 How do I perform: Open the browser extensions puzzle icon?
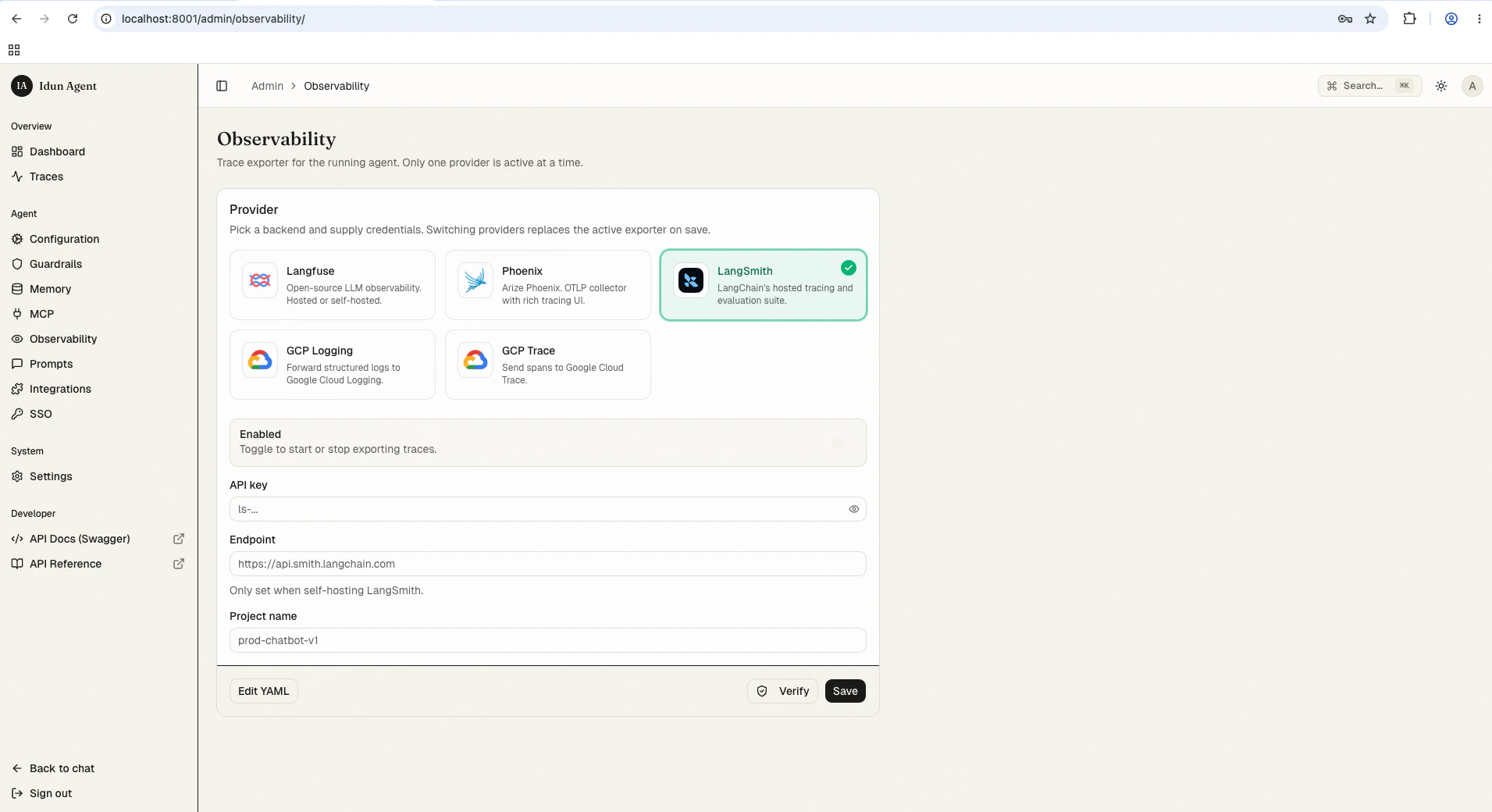(1409, 19)
